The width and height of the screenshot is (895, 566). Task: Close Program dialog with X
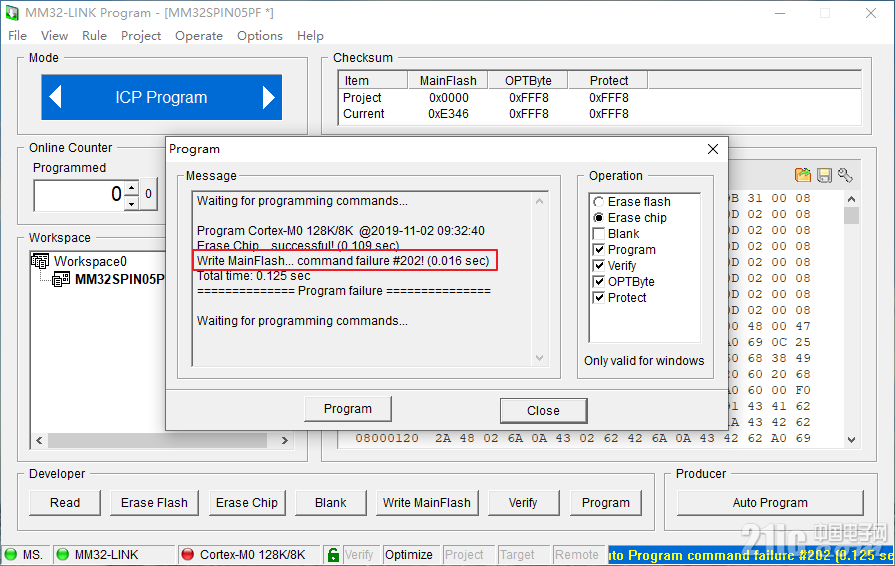pyautogui.click(x=713, y=149)
